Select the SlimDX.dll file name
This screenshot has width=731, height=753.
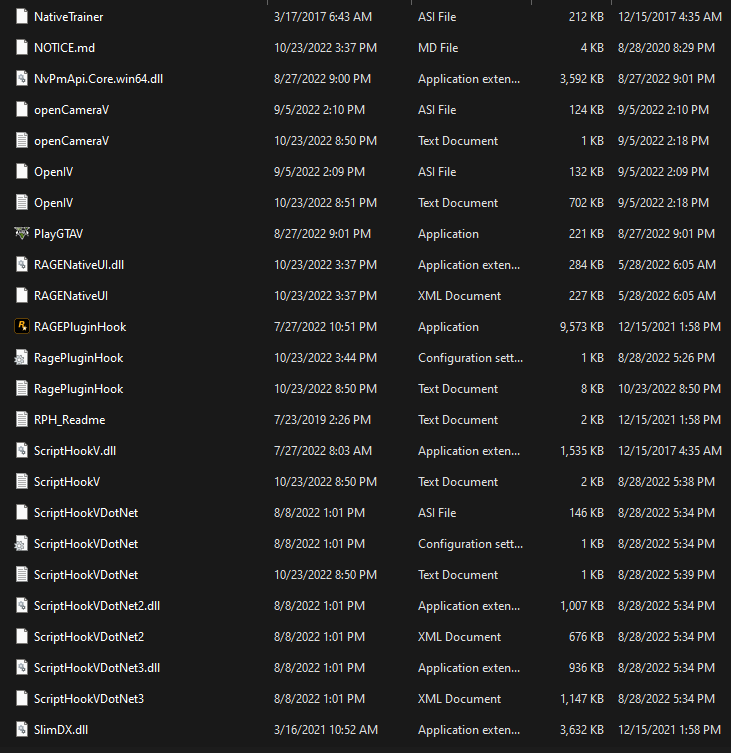point(61,729)
